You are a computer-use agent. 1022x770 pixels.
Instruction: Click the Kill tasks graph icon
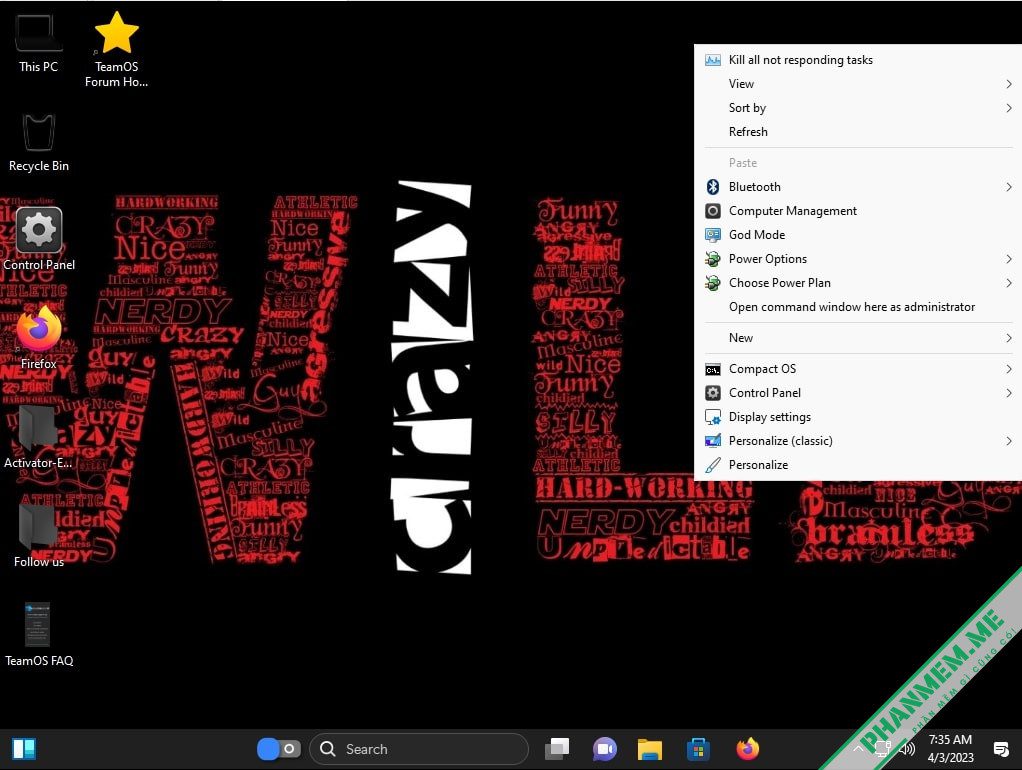coord(713,60)
